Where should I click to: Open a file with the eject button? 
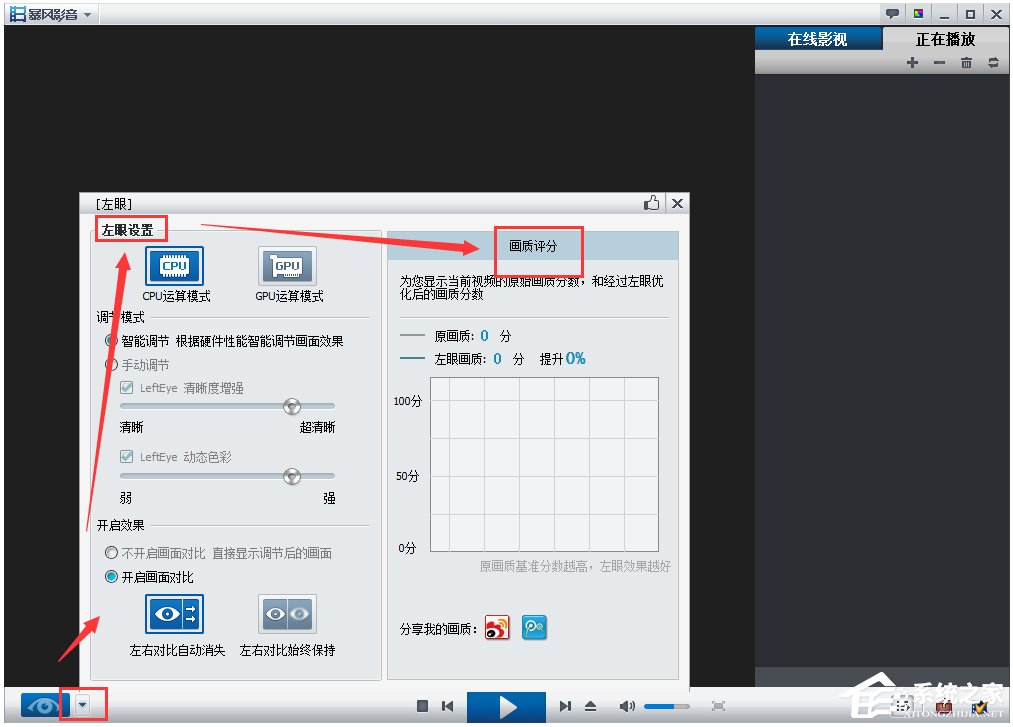590,706
